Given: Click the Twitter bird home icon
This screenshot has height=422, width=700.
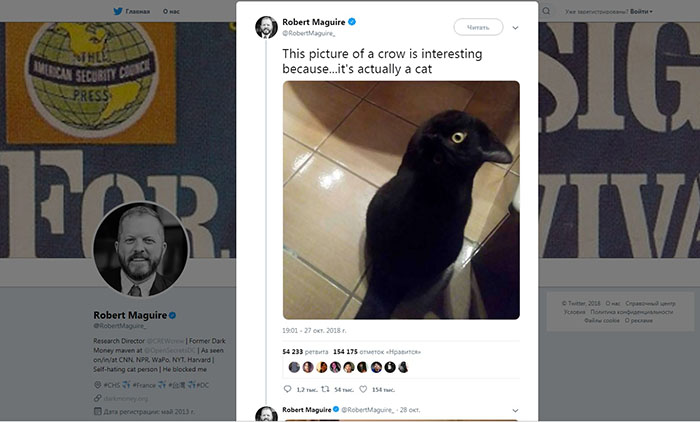Looking at the screenshot, I should [x=117, y=11].
